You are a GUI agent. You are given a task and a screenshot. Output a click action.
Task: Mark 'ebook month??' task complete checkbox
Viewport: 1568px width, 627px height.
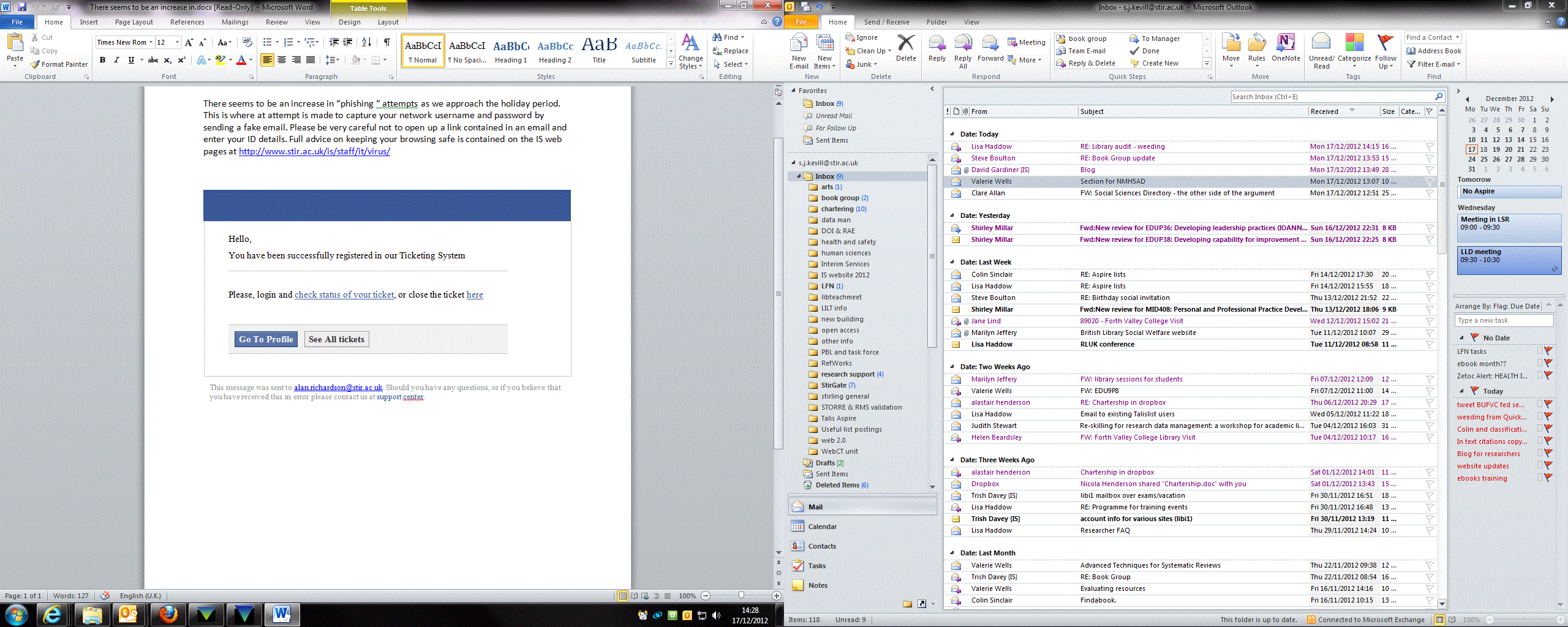pyautogui.click(x=1540, y=363)
